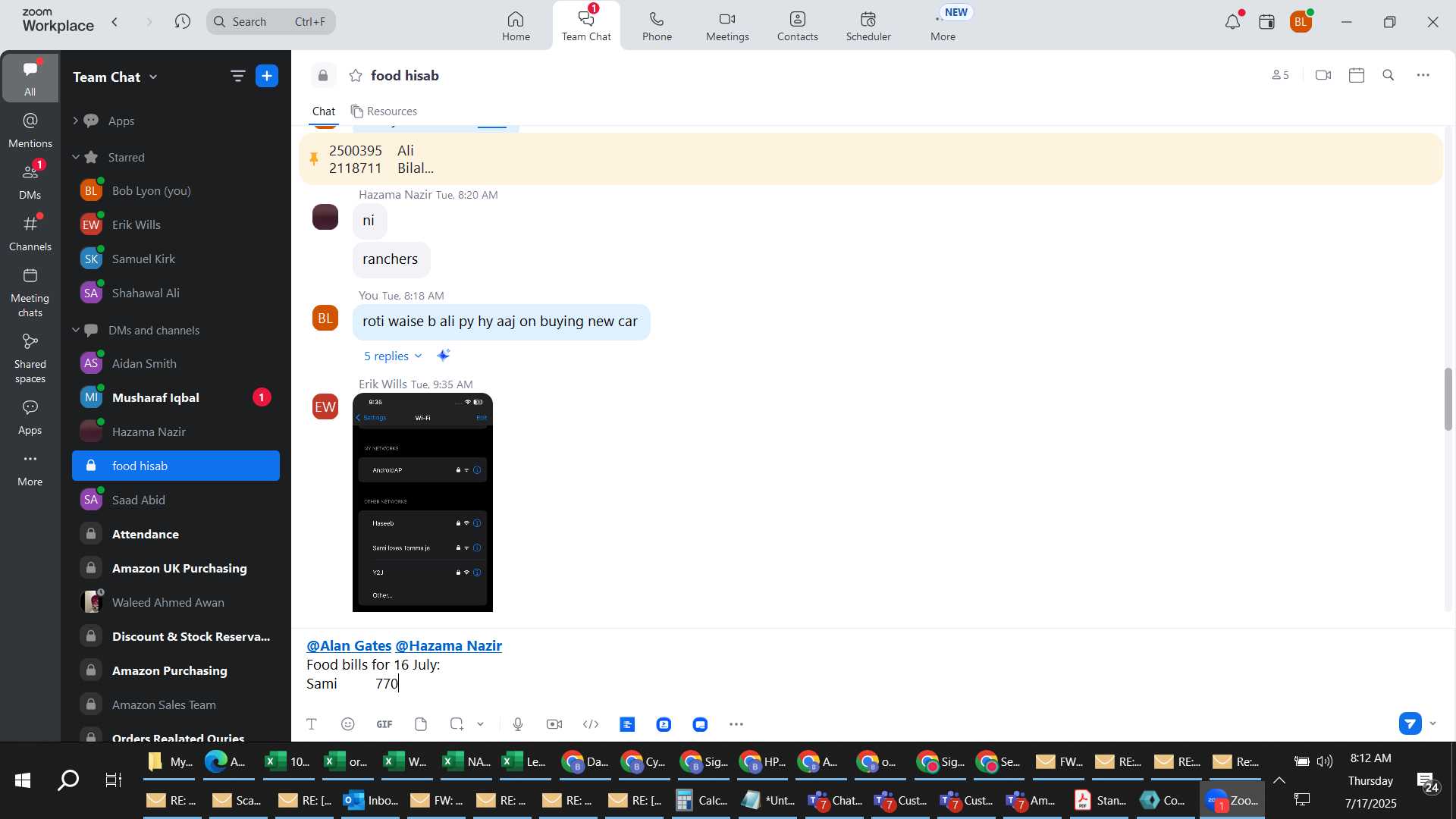The image size is (1456, 819).
Task: Open chat with Erik Wills
Action: pos(176,224)
